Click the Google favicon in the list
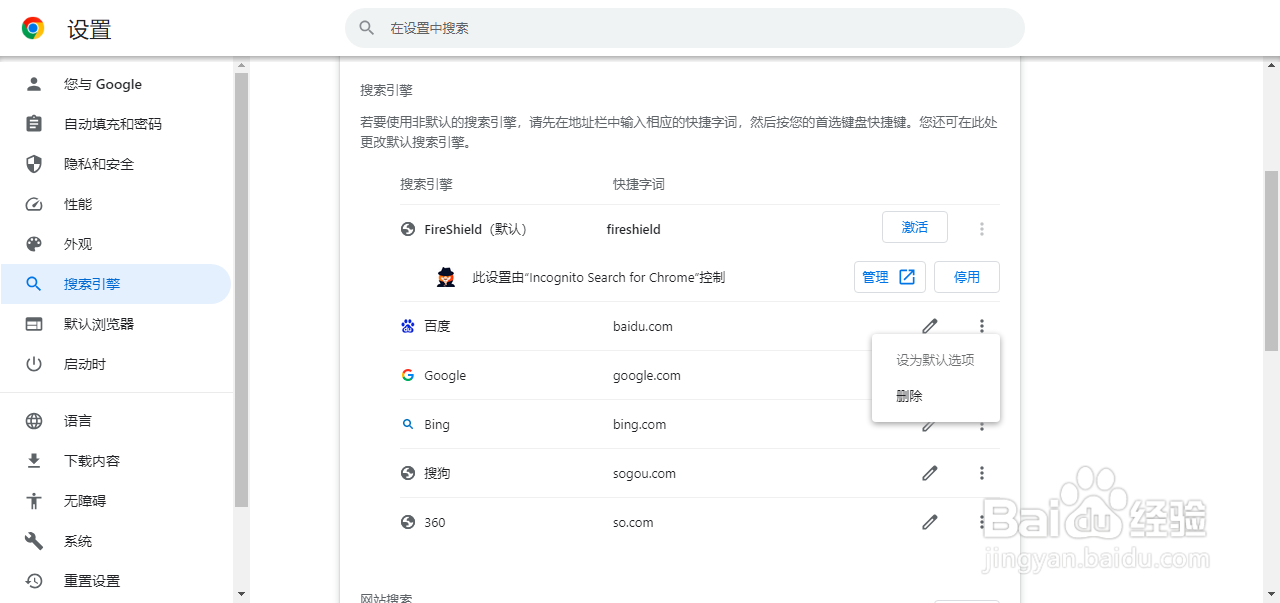Screen dimensions: 1280x603 point(408,375)
